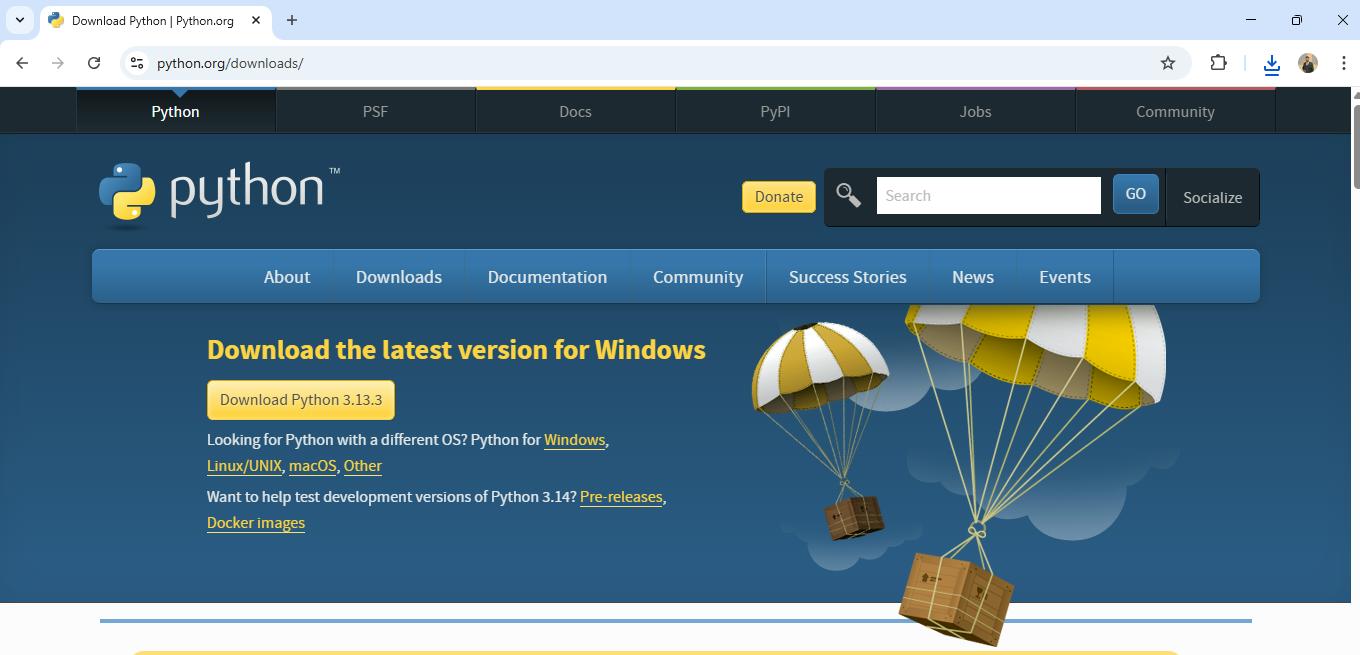Open a new browser tab
Viewport: 1360px width, 655px height.
click(292, 20)
